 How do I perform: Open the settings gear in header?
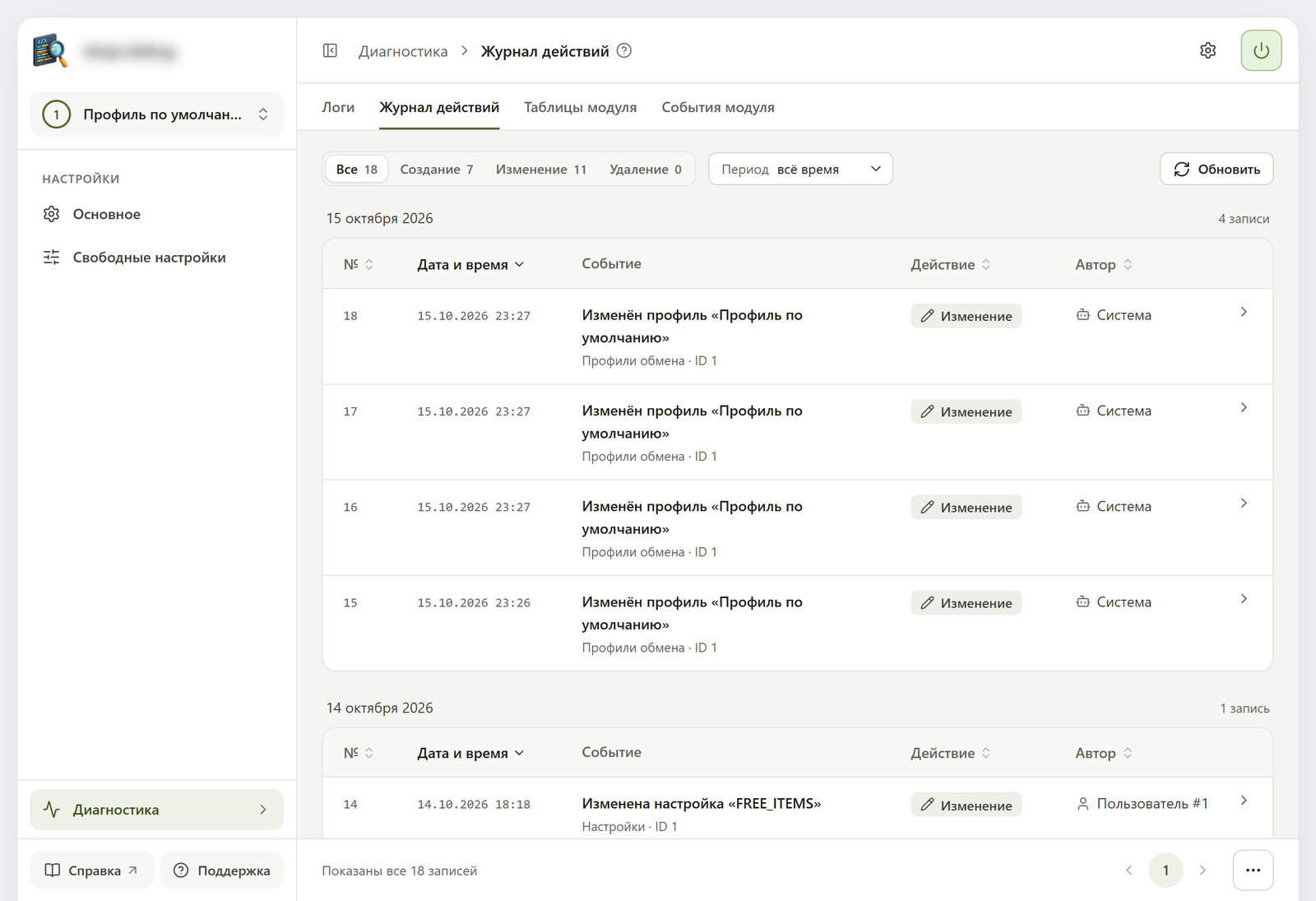pos(1207,51)
